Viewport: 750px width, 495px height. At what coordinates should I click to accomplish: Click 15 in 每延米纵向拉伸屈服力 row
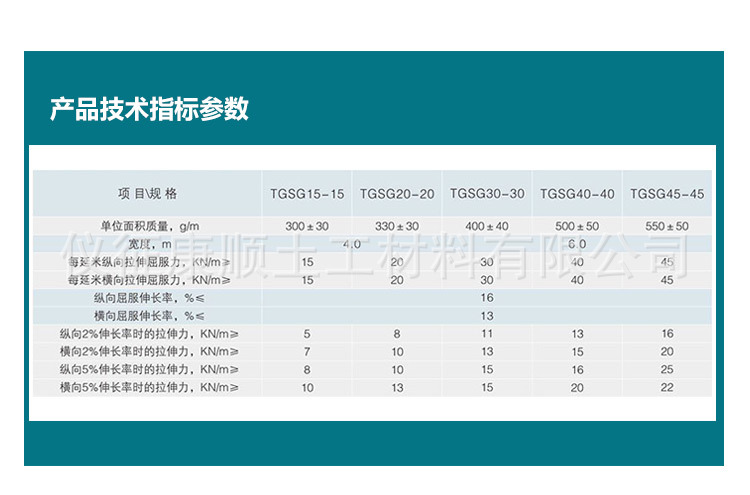pyautogui.click(x=308, y=262)
